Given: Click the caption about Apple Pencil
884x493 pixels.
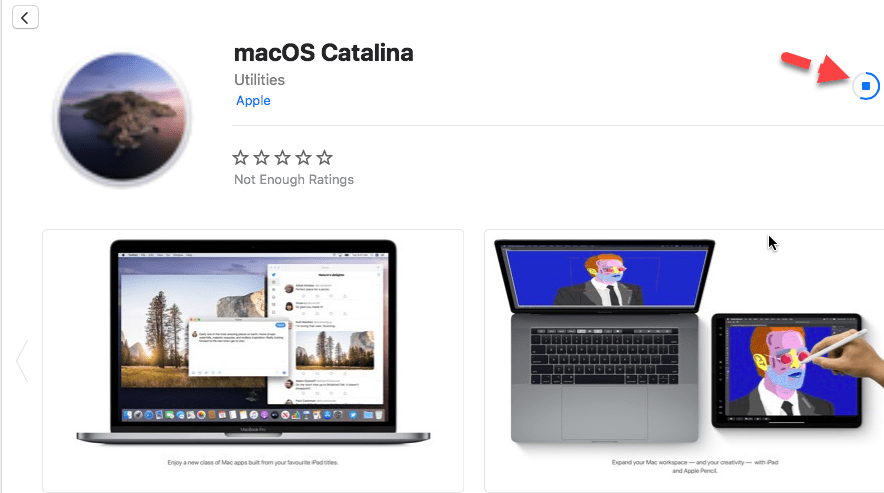Looking at the screenshot, I should (x=695, y=466).
